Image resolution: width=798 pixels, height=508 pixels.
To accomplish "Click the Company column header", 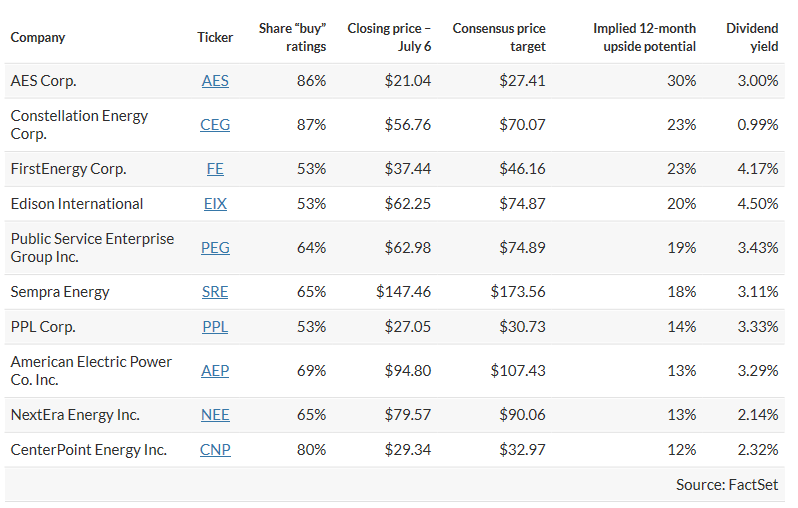I will coord(38,37).
